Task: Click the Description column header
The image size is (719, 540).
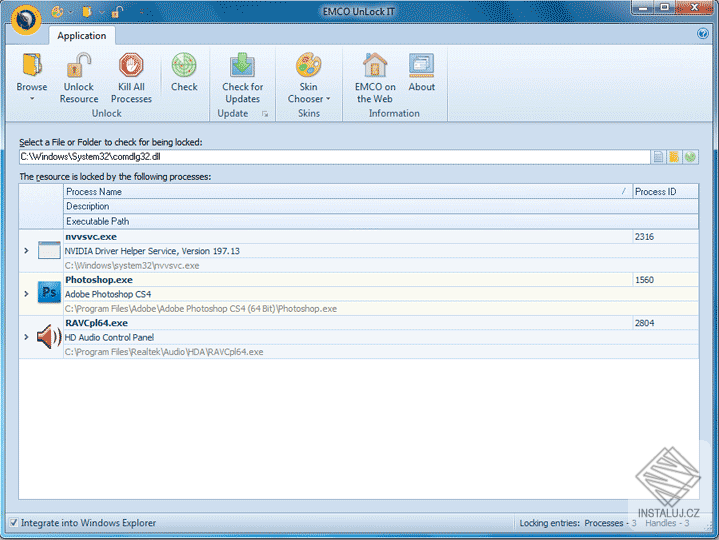Action: (x=381, y=206)
